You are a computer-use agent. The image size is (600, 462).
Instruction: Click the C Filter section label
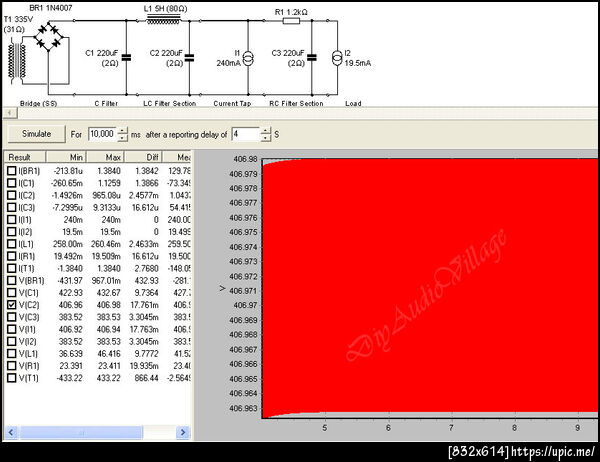pos(106,103)
